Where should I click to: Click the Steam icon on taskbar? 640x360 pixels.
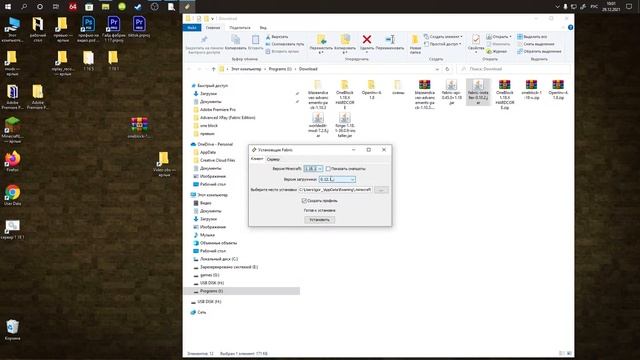pyautogui.click(x=138, y=7)
